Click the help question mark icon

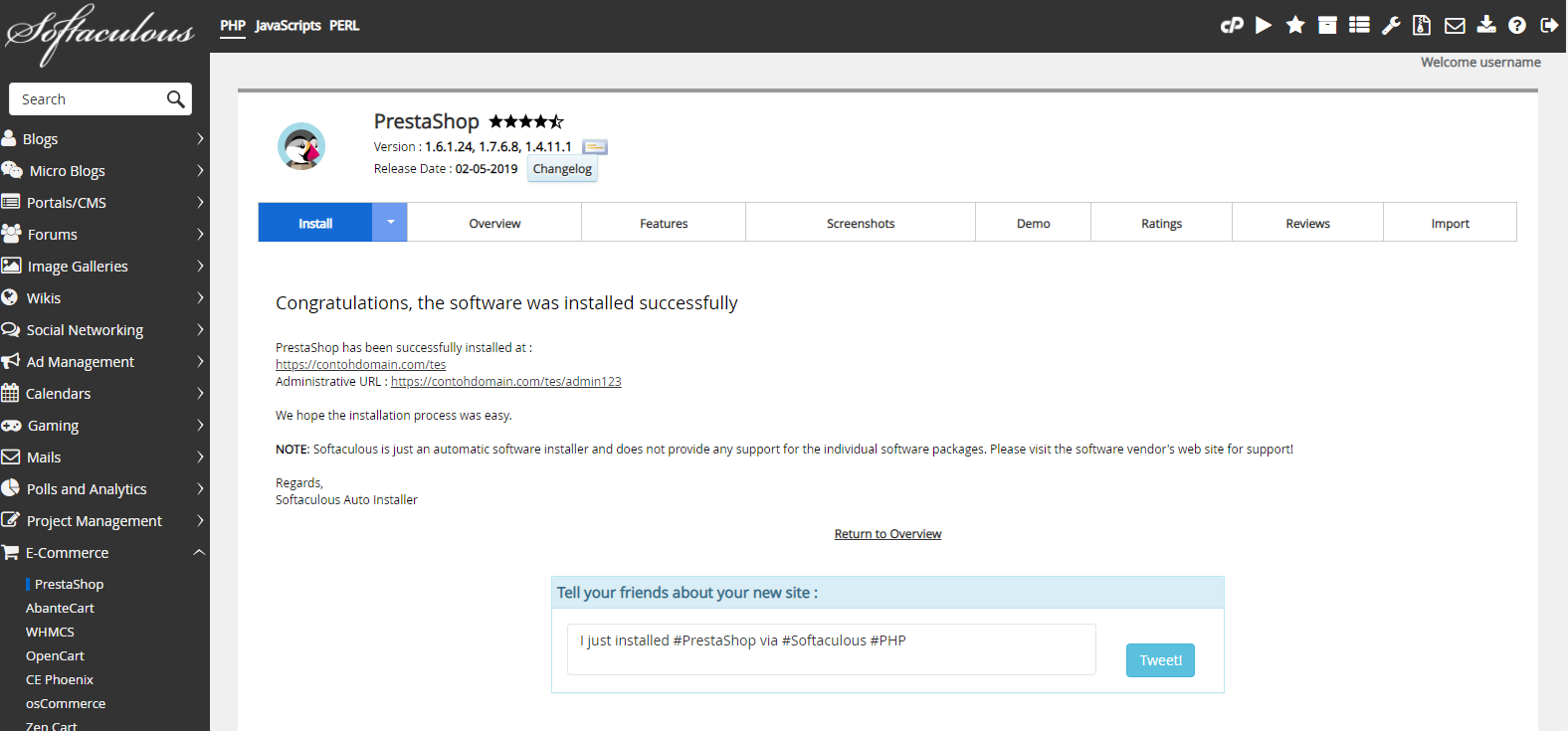[x=1517, y=25]
